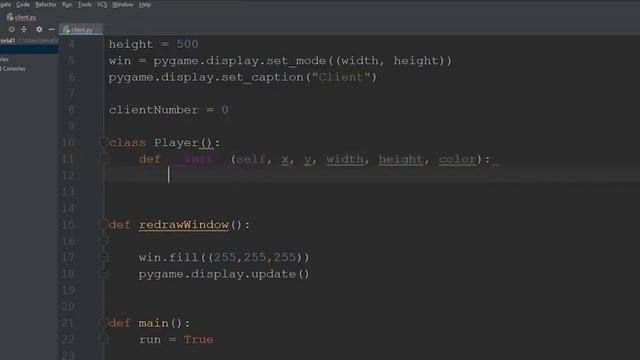
Task: Open the Code menu
Action: coord(23,4)
